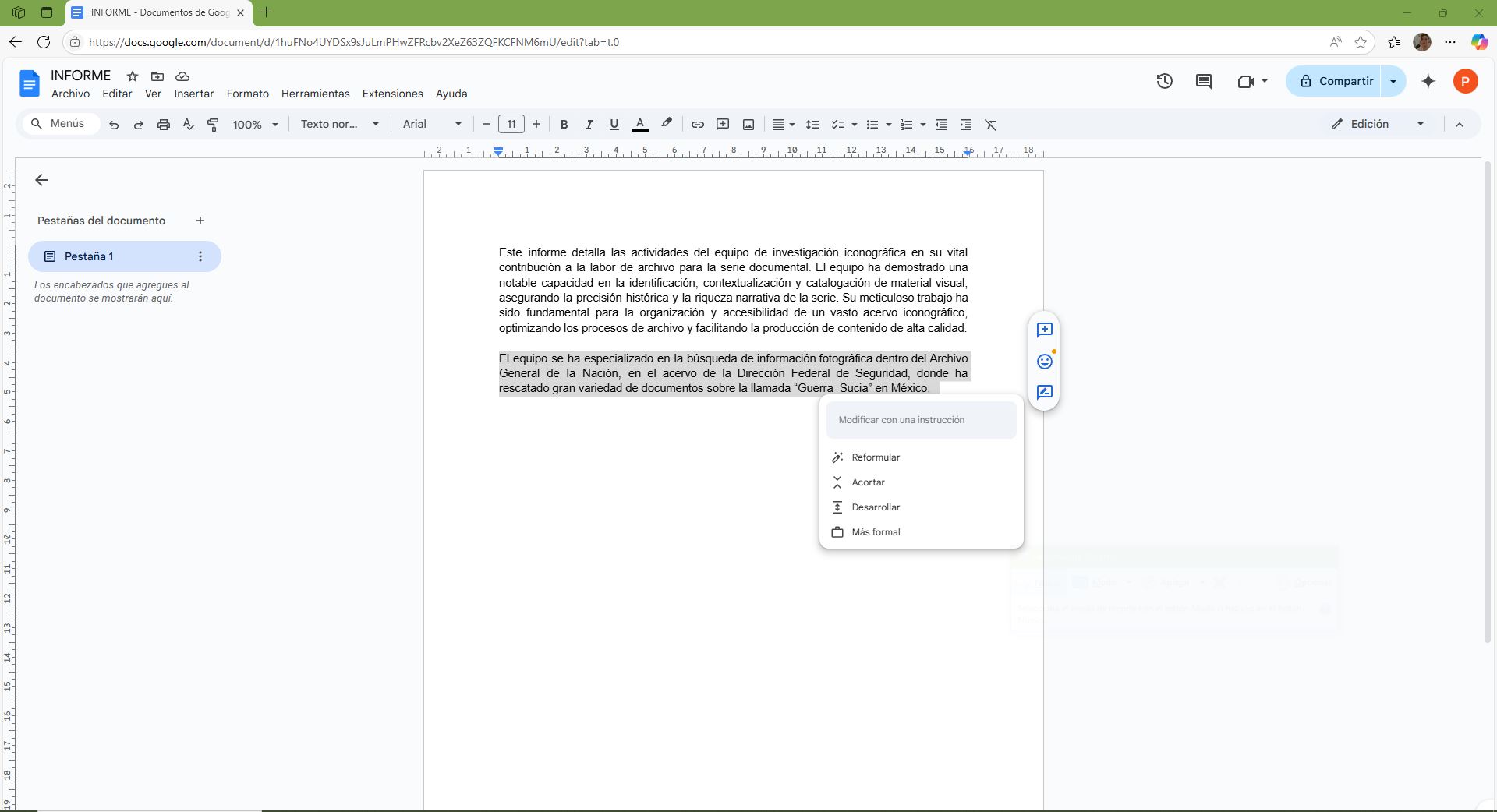Click the emoji reaction icon beside page
The width and height of the screenshot is (1497, 812).
[x=1044, y=362]
